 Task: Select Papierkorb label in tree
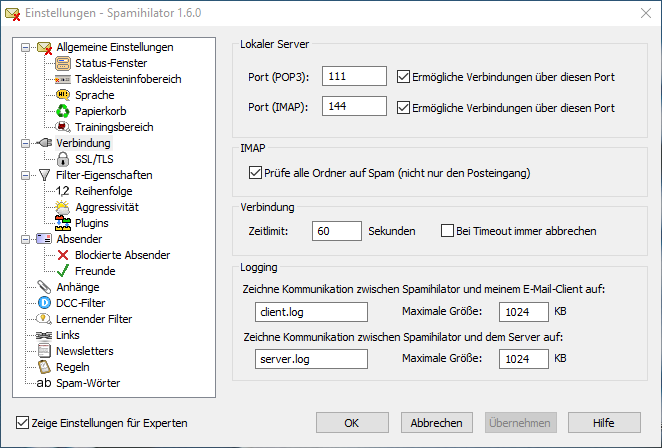click(100, 111)
